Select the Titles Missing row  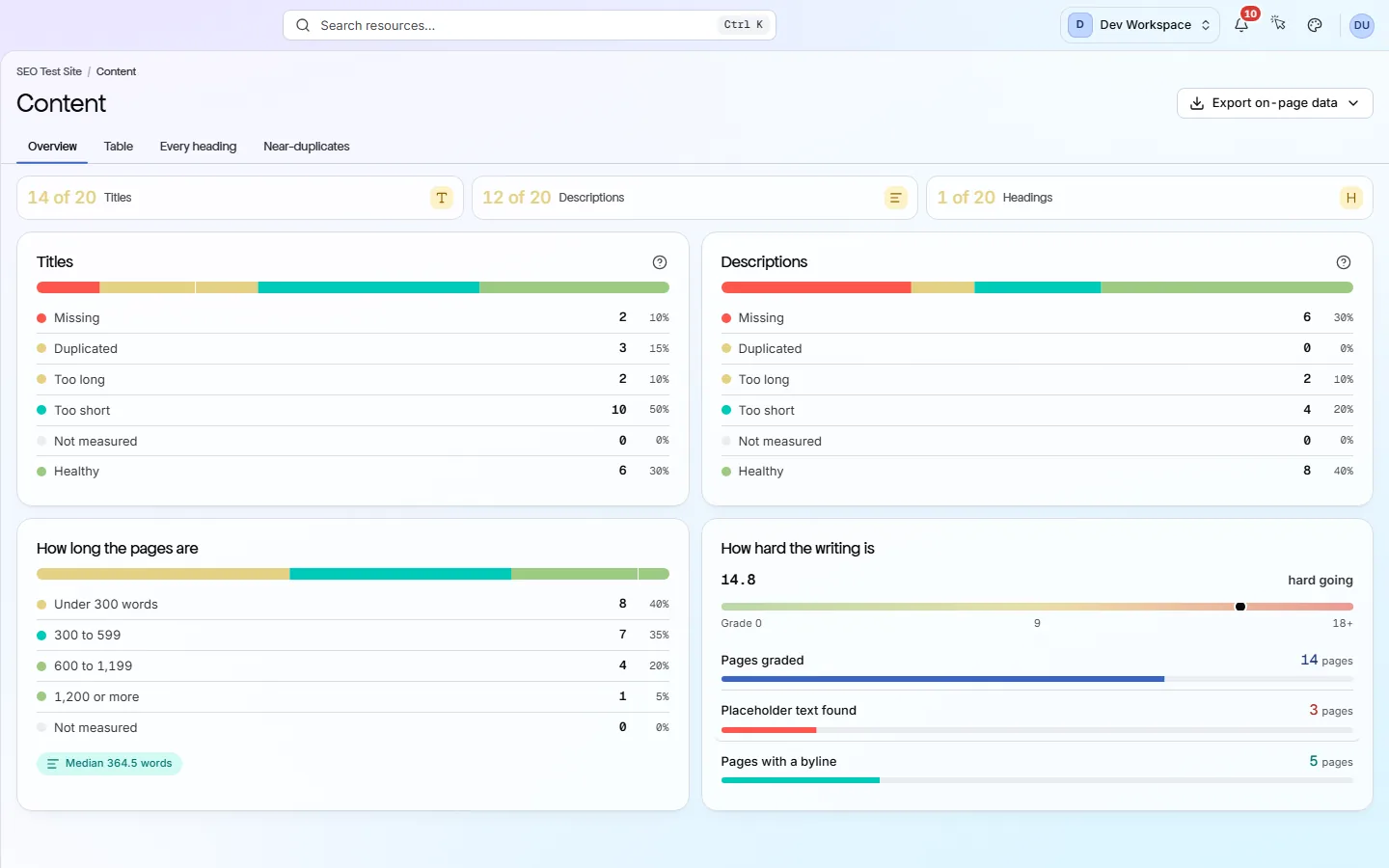click(x=353, y=317)
